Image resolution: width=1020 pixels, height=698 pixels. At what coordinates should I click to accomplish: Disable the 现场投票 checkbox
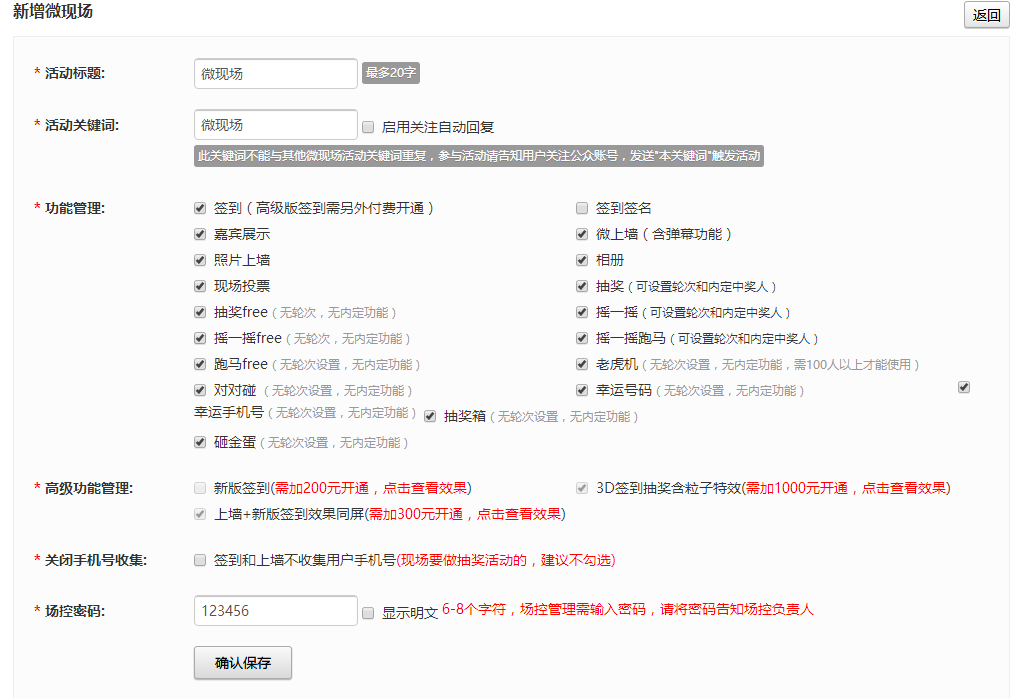click(x=200, y=286)
